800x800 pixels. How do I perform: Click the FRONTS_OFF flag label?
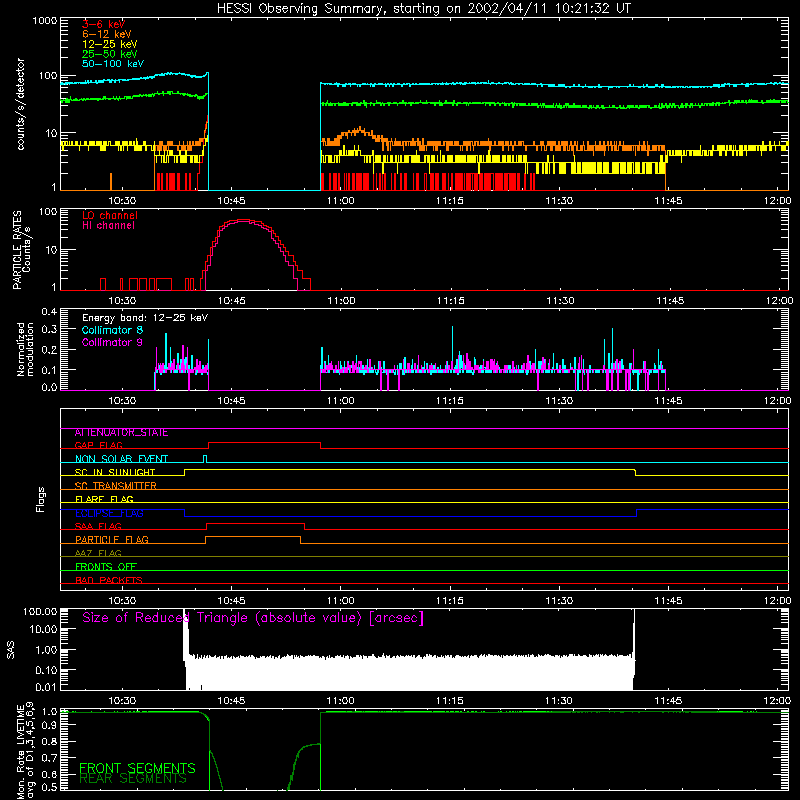pyautogui.click(x=105, y=567)
